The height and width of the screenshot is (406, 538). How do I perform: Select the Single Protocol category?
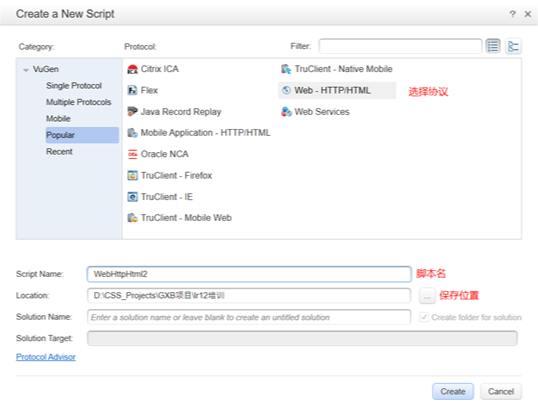click(x=74, y=85)
